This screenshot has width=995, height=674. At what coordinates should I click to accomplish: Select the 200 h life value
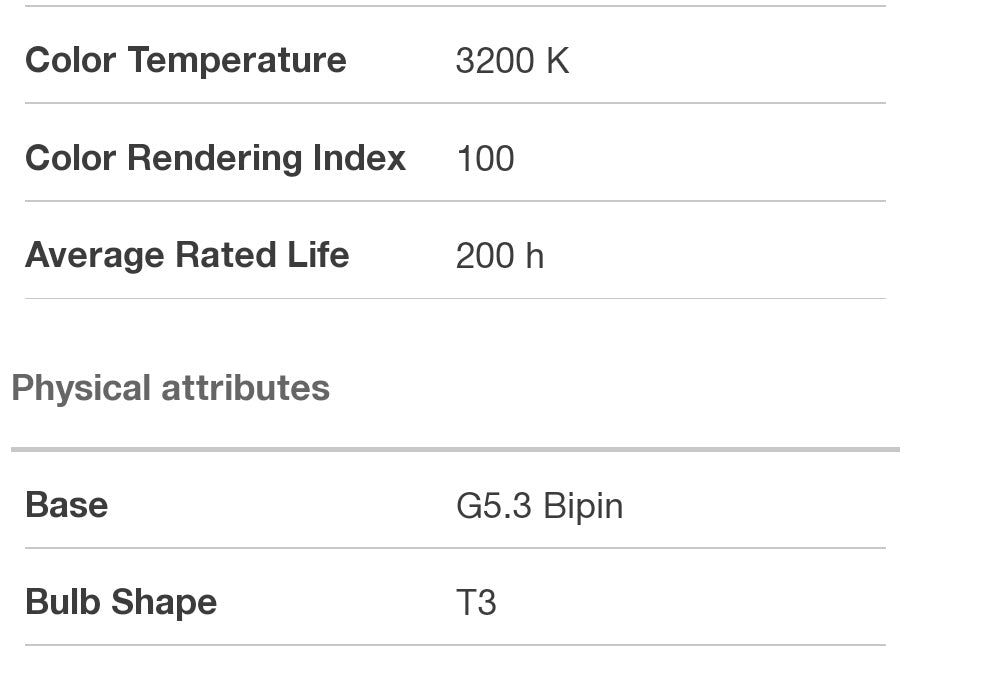(499, 256)
